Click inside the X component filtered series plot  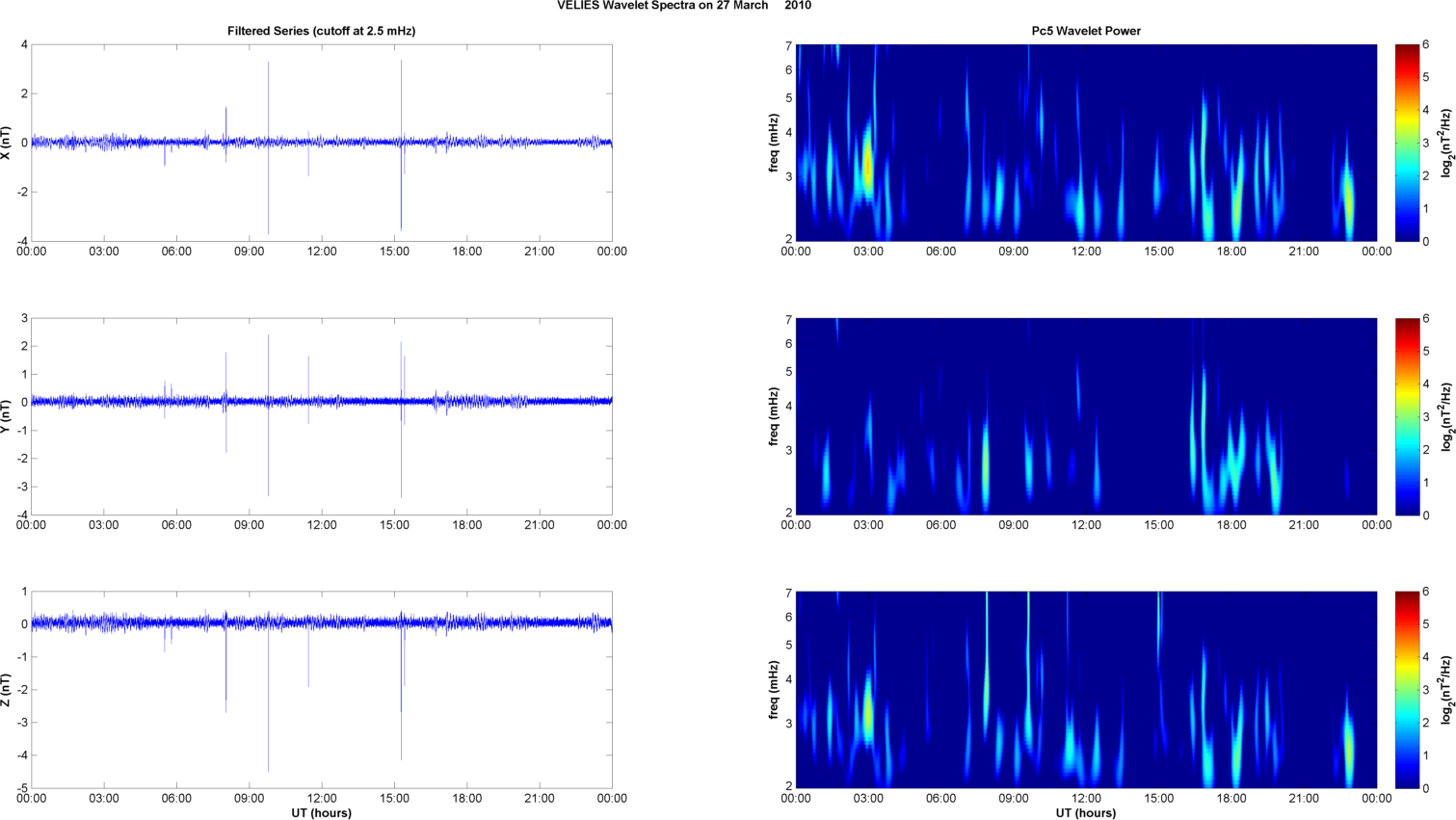coord(322,143)
